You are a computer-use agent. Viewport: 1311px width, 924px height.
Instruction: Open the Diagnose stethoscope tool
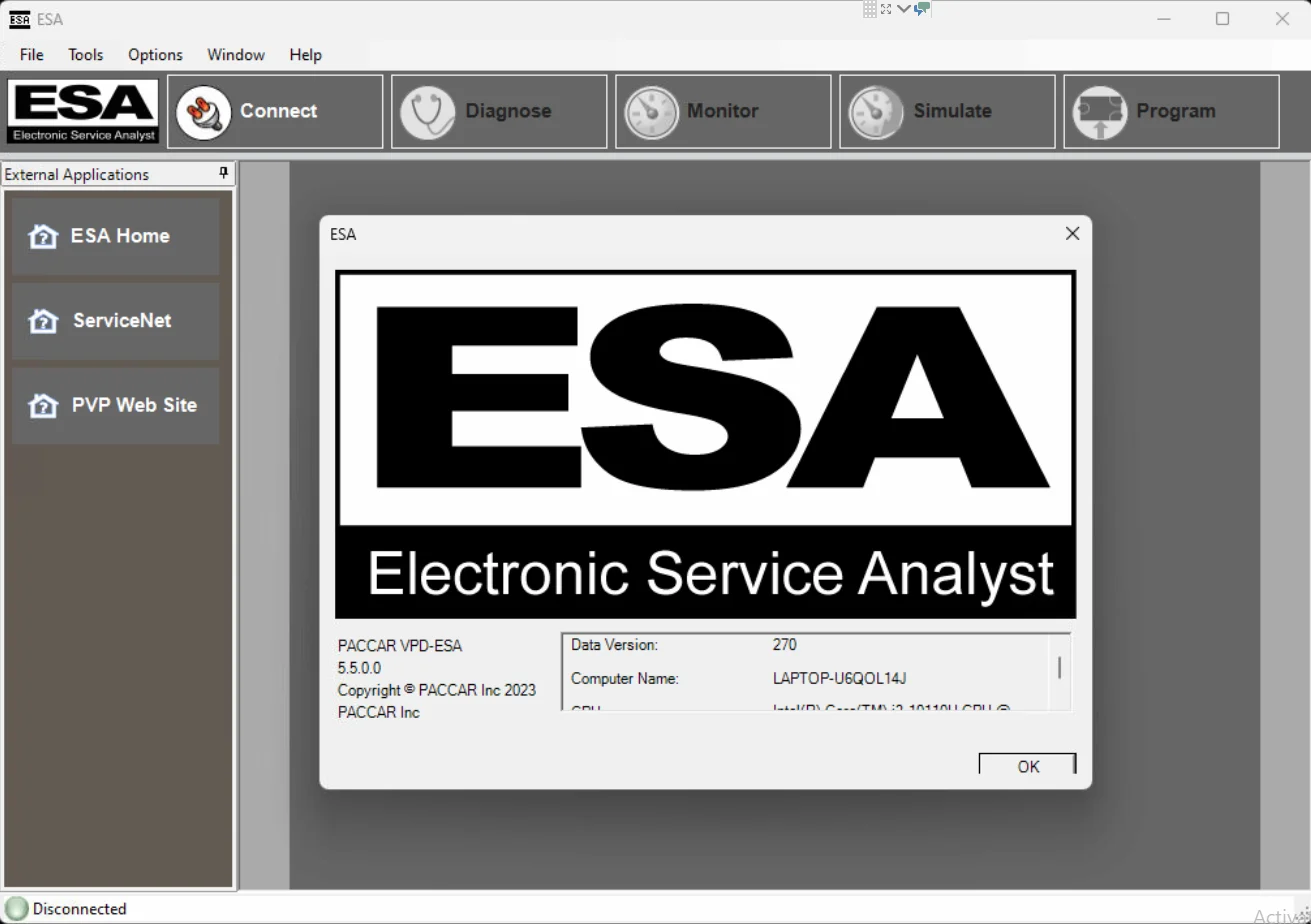pyautogui.click(x=428, y=112)
